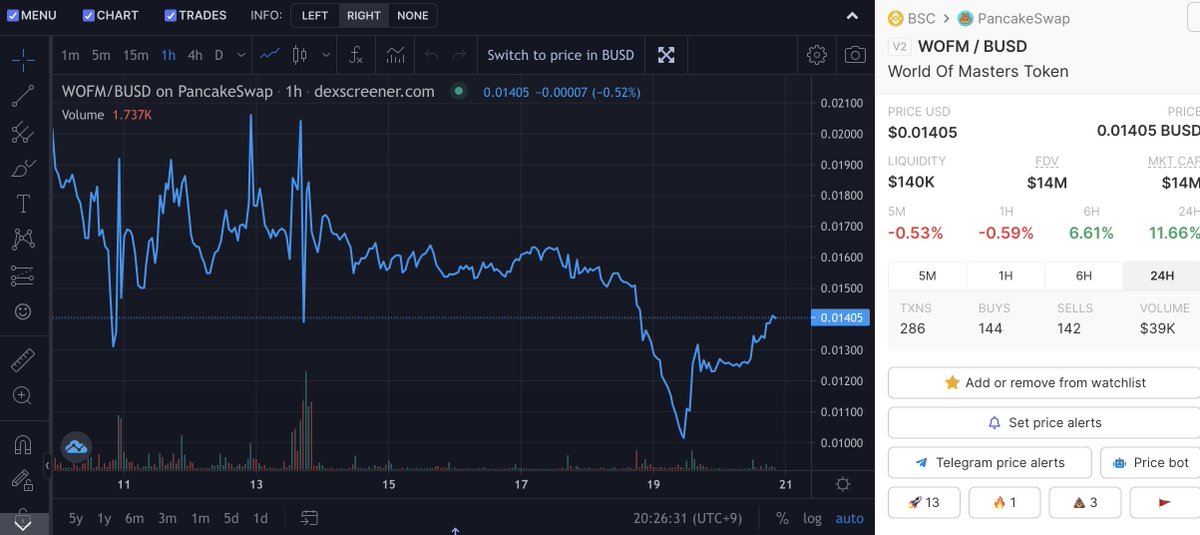The height and width of the screenshot is (535, 1200).
Task: Collapse the drawing toolbar side arrow
Action: [47, 465]
